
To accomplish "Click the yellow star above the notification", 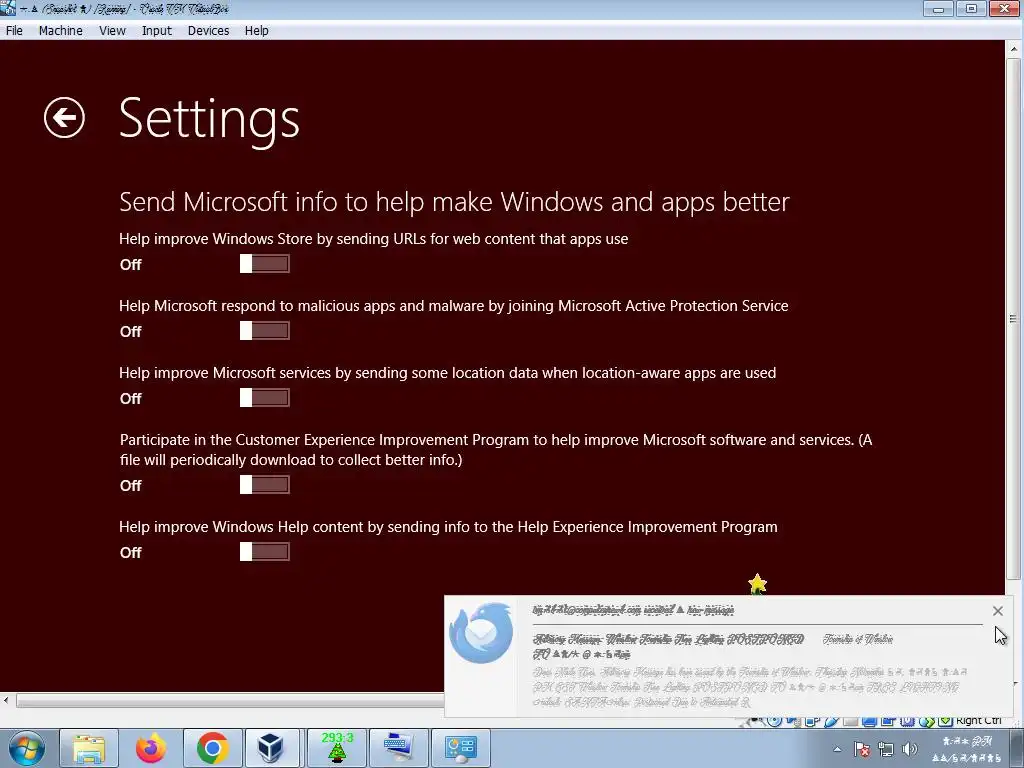I will 758,583.
